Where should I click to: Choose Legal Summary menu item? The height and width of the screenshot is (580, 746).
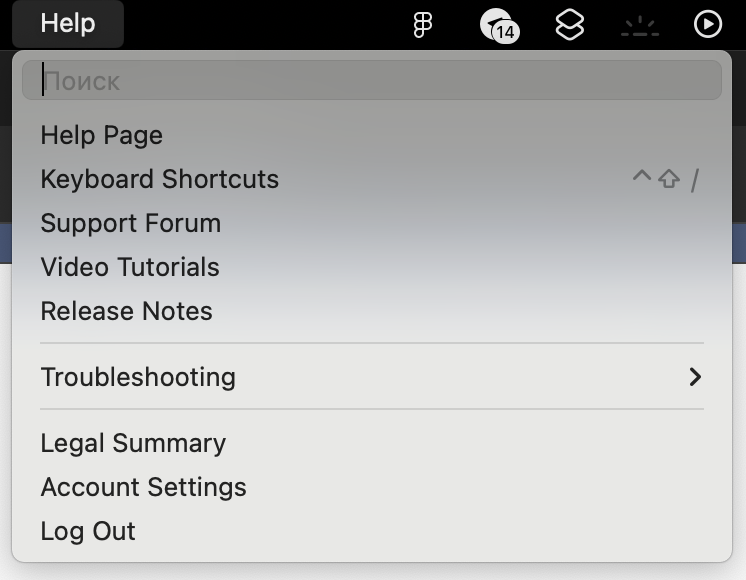coord(372,443)
